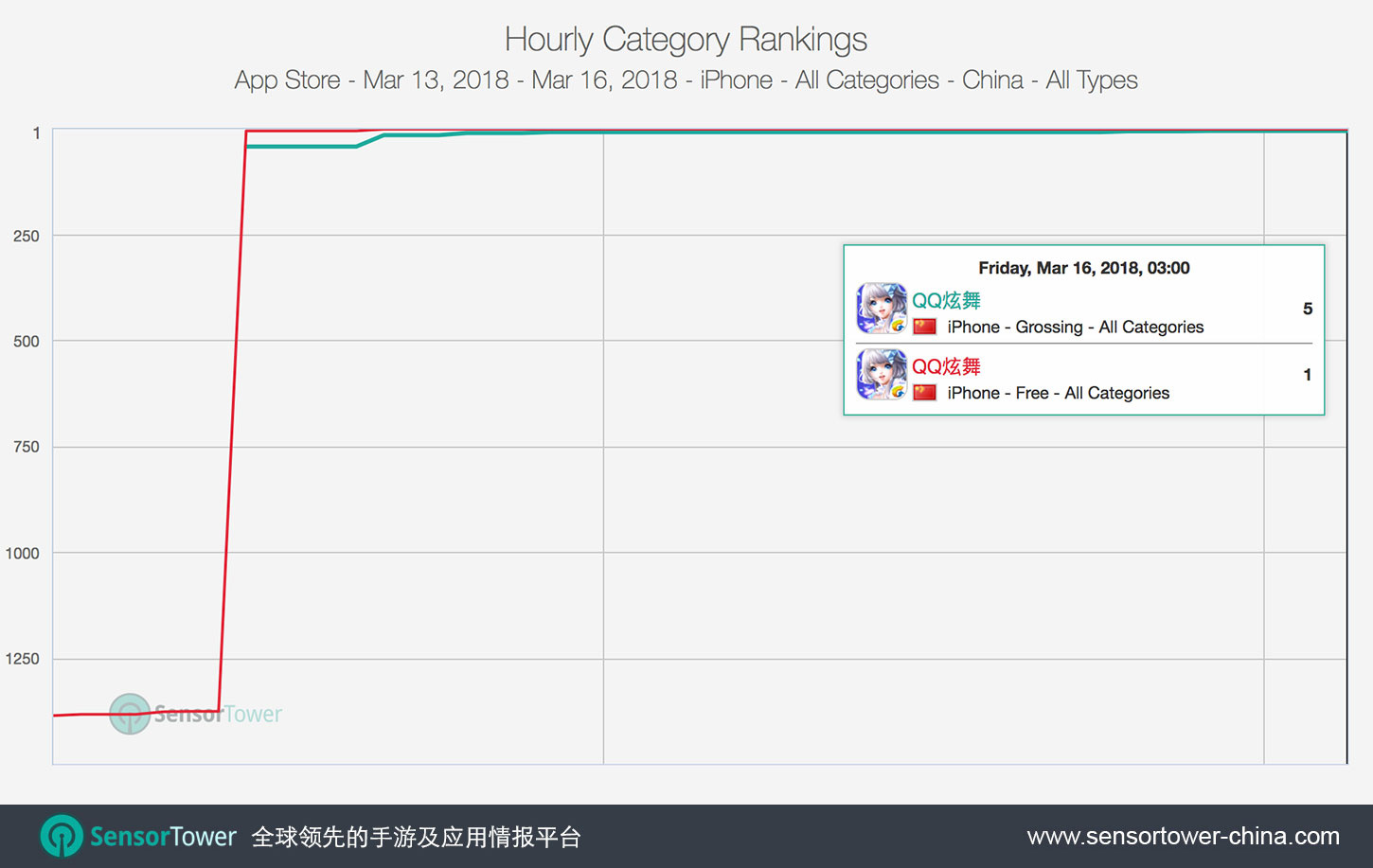Click the y-axis label 250

tap(27, 236)
